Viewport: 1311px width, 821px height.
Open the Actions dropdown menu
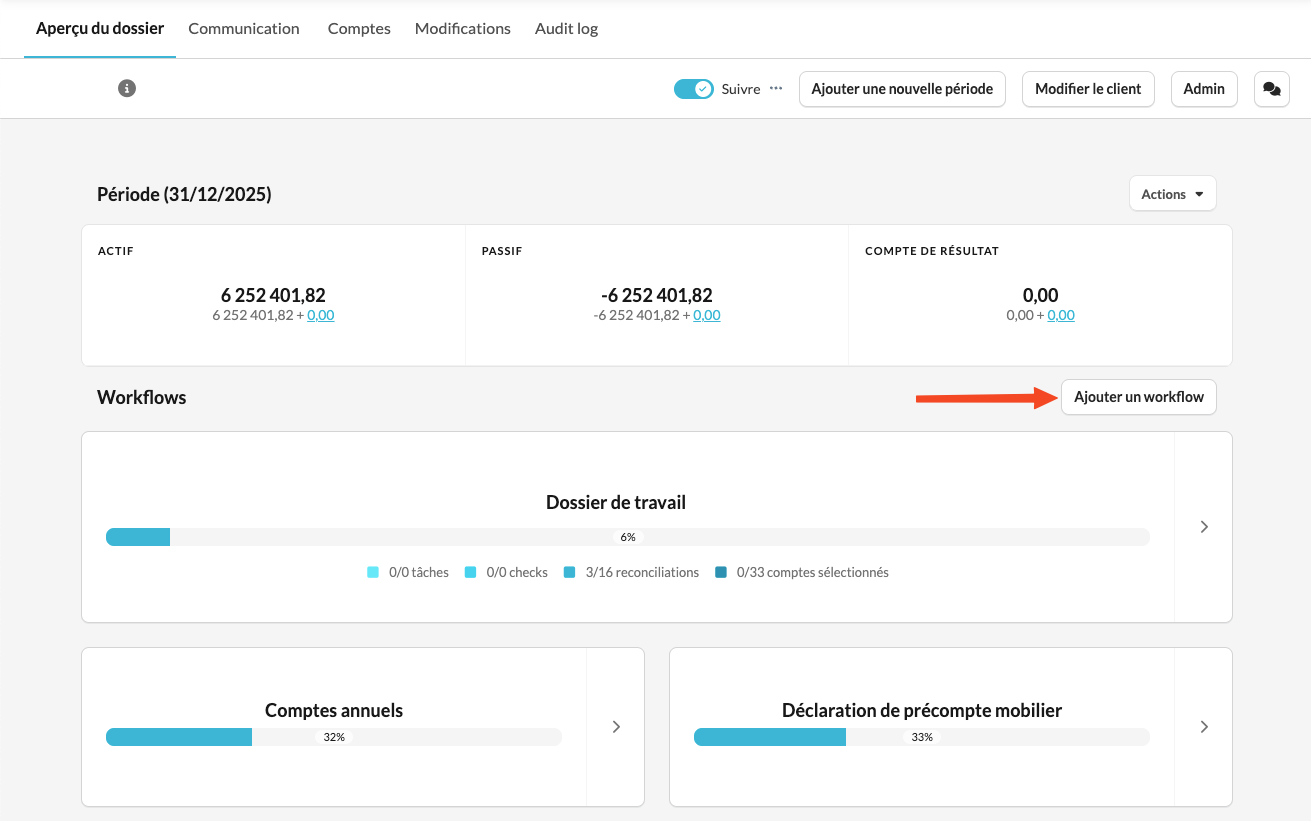(x=1172, y=194)
